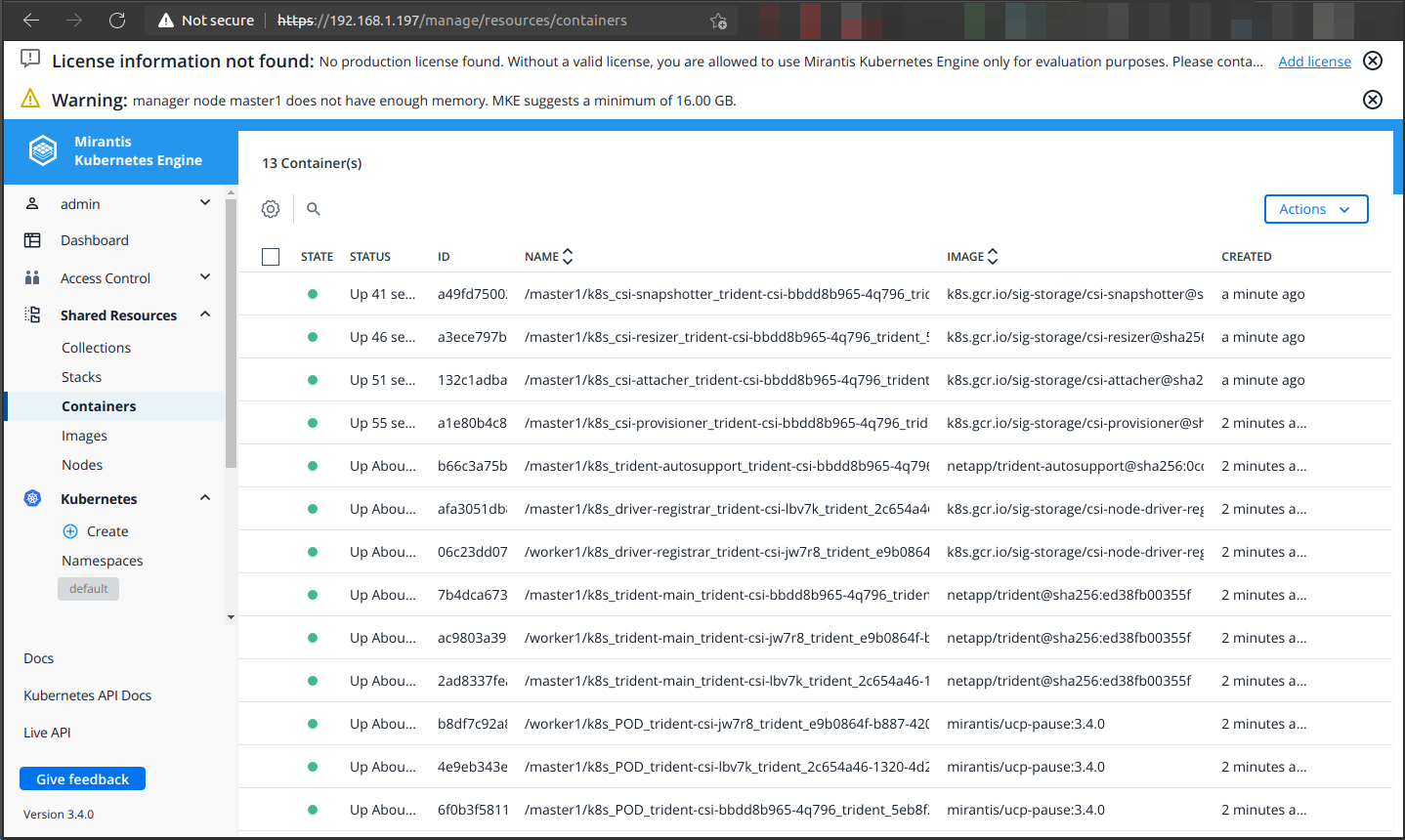Bookmark this page with the star icon

point(718,21)
